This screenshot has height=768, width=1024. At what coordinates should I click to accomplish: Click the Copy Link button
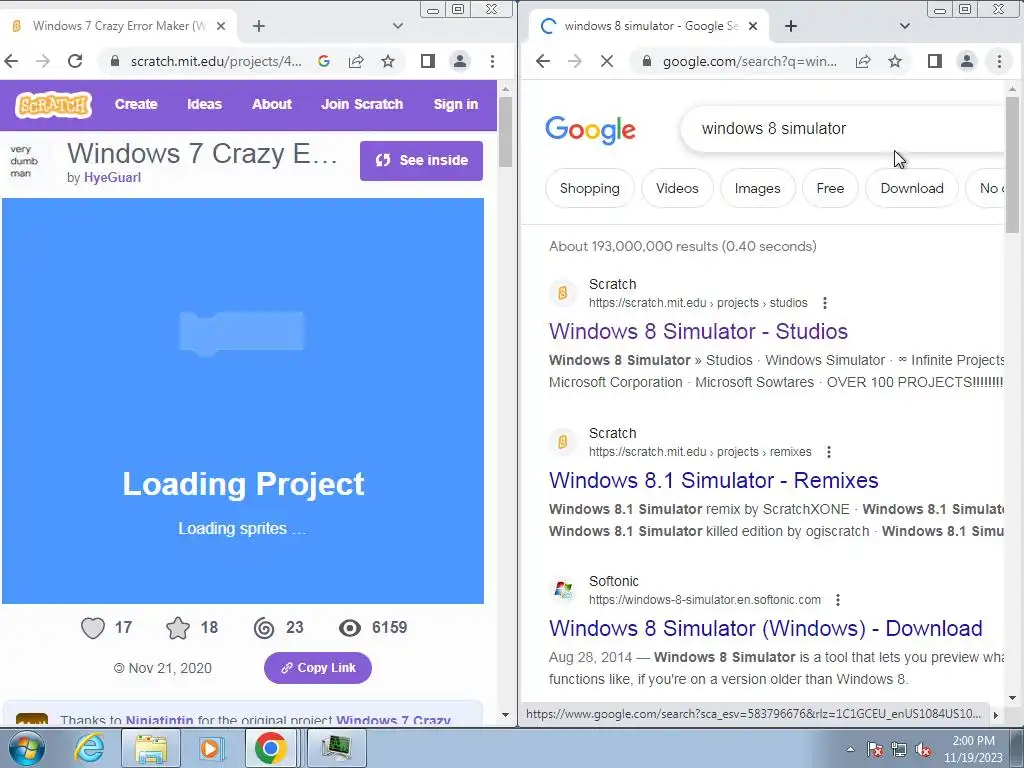pyautogui.click(x=318, y=668)
